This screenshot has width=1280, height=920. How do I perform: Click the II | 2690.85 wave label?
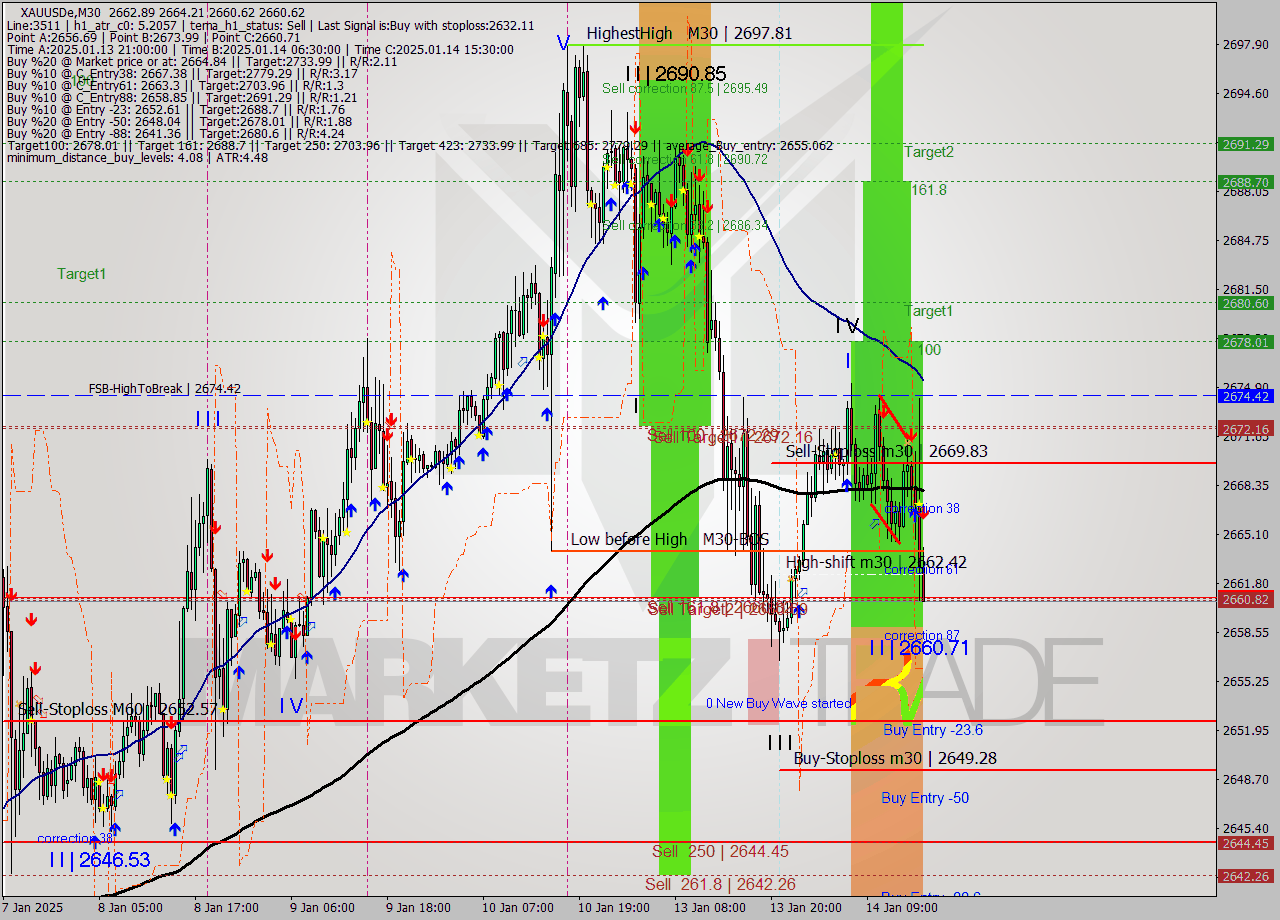pyautogui.click(x=676, y=73)
